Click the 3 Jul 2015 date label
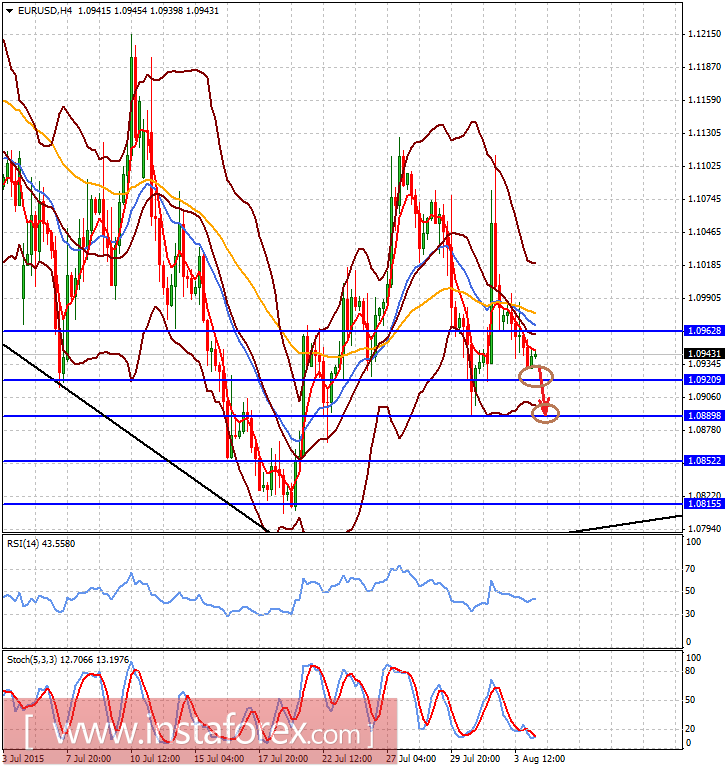This screenshot has width=725, height=767. coord(25,759)
